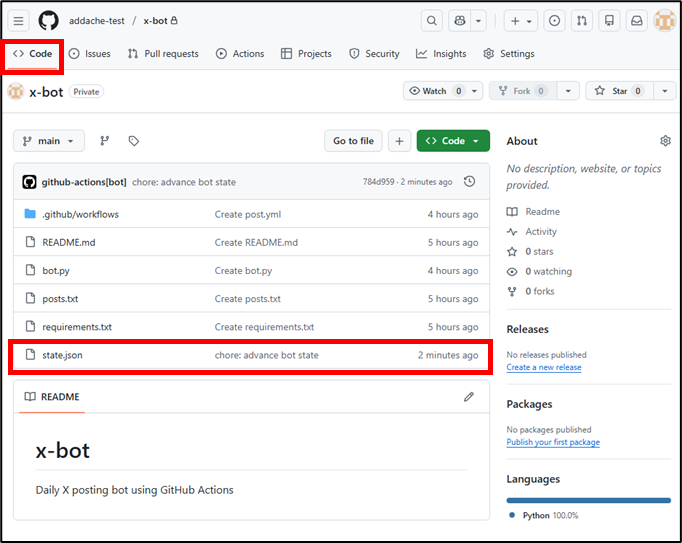Open the create new plus dropdown
This screenshot has width=682, height=543.
[x=520, y=20]
